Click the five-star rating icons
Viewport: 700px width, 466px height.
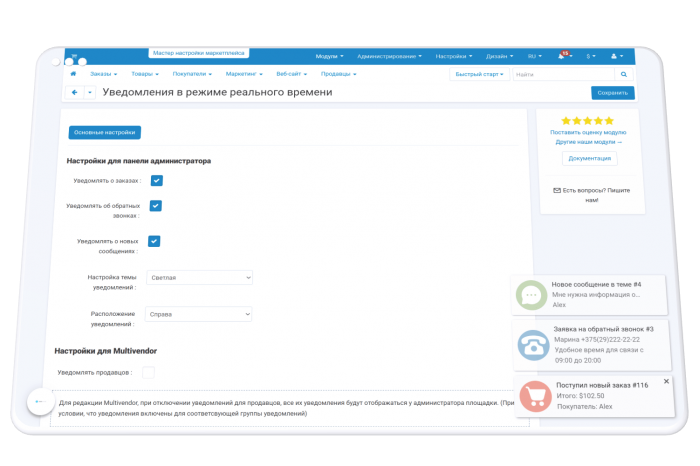[588, 121]
